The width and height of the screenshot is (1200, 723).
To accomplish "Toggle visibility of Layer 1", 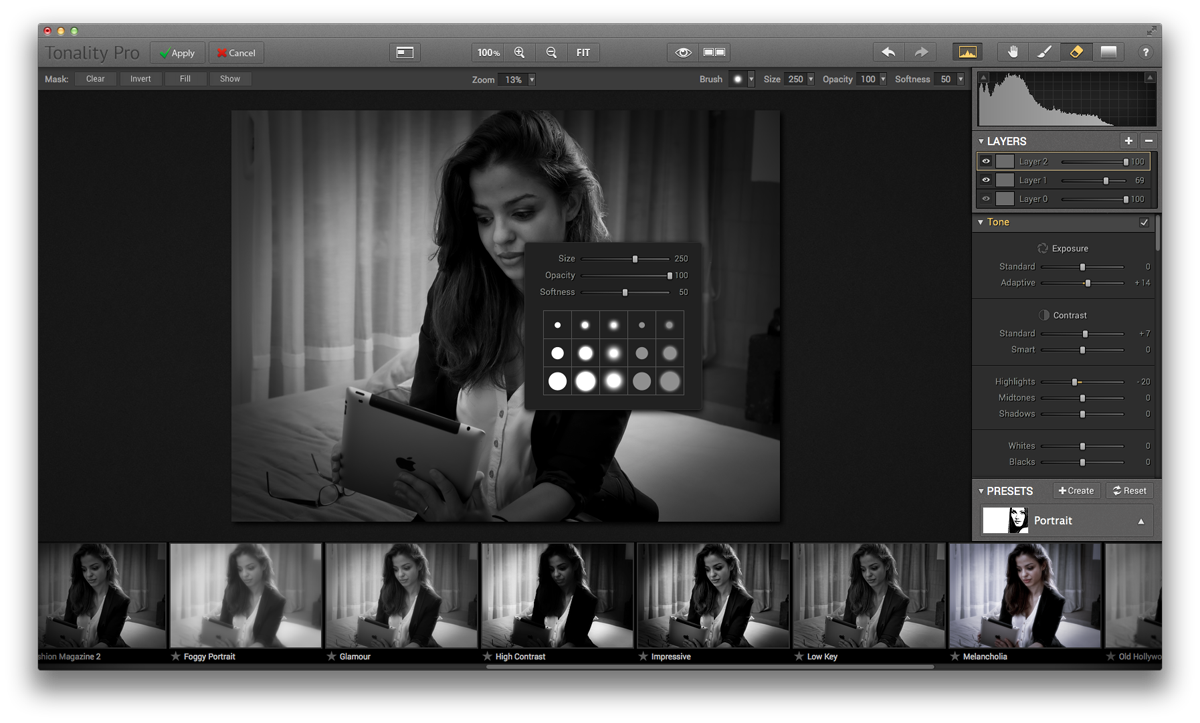I will 986,180.
